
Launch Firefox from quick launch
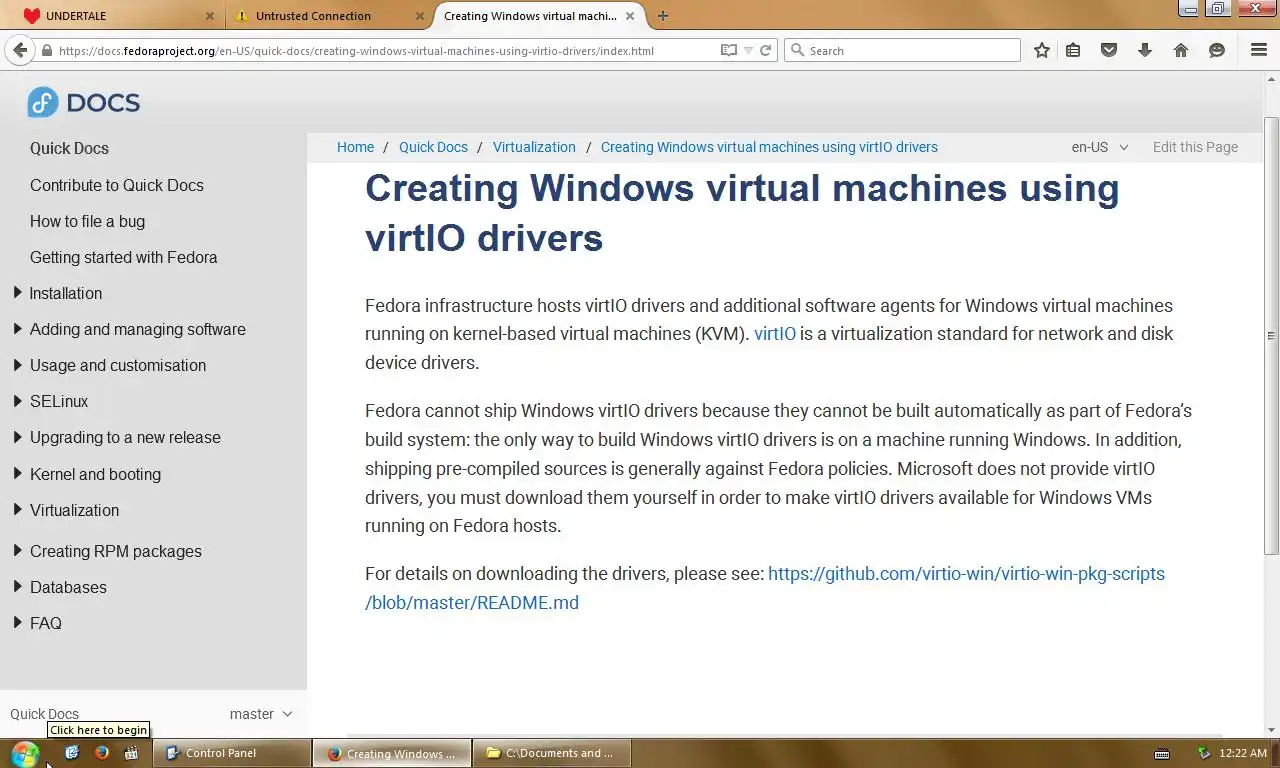[101, 753]
